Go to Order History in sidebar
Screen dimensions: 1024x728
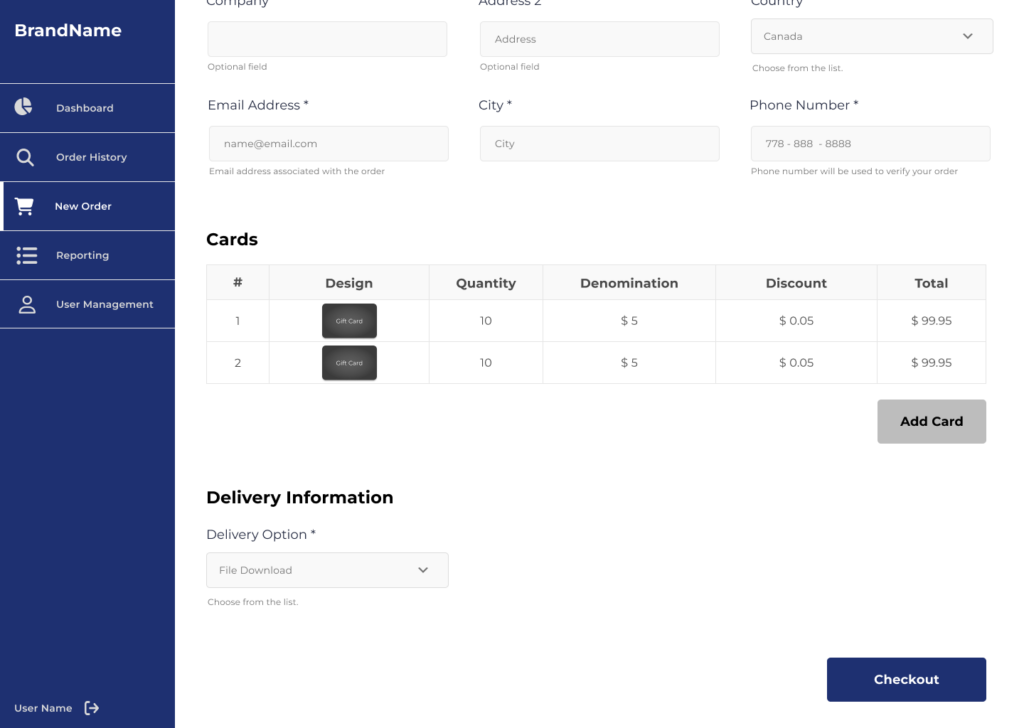click(91, 157)
